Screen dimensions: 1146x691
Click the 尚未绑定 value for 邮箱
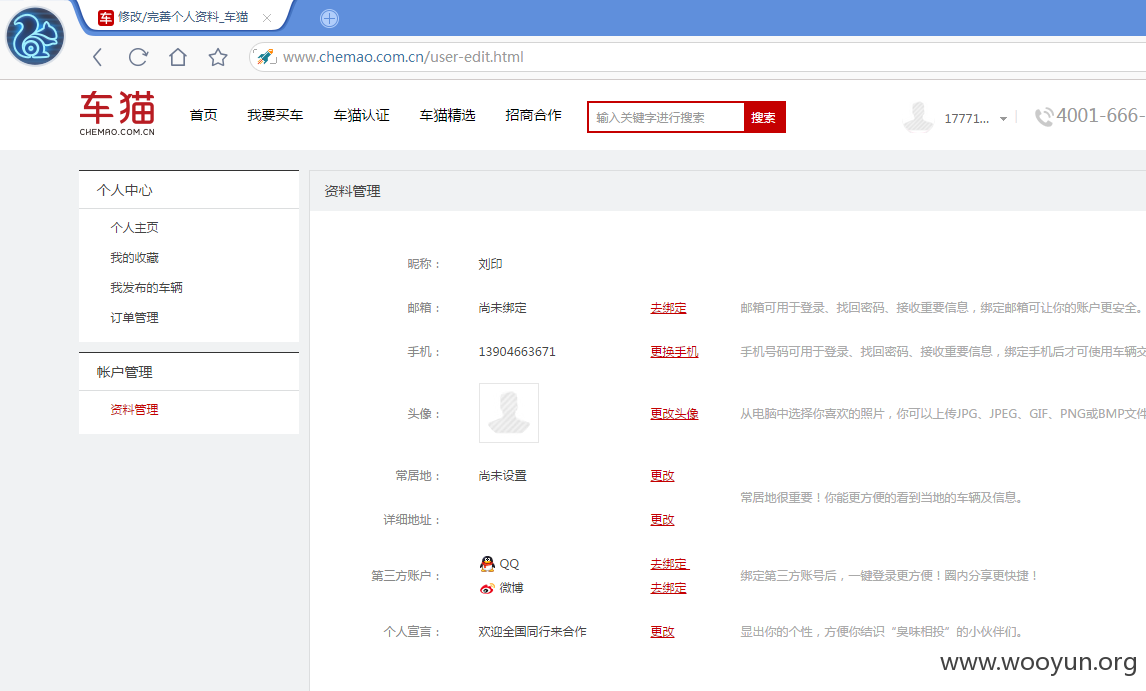(x=503, y=308)
